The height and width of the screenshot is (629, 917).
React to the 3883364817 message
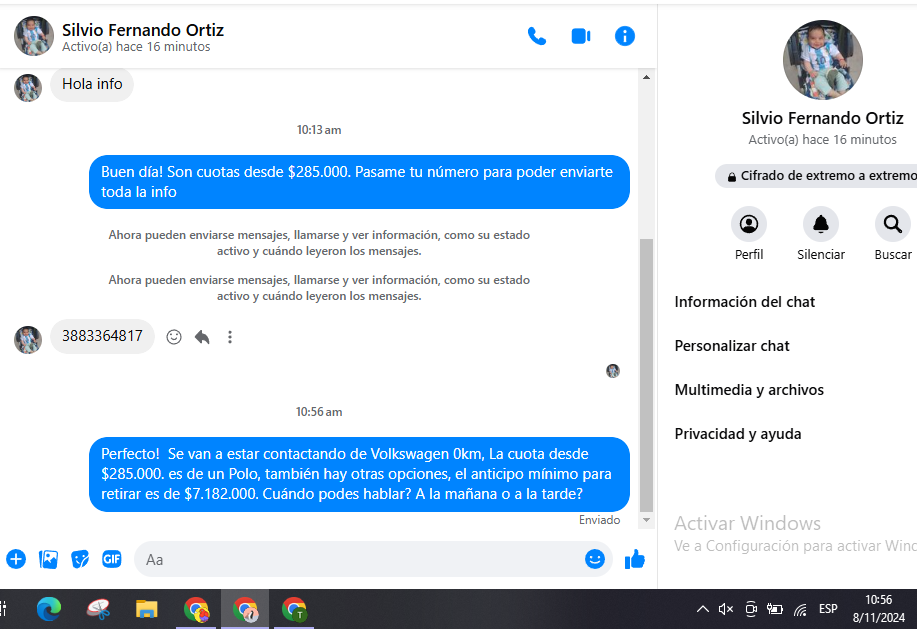pos(174,337)
